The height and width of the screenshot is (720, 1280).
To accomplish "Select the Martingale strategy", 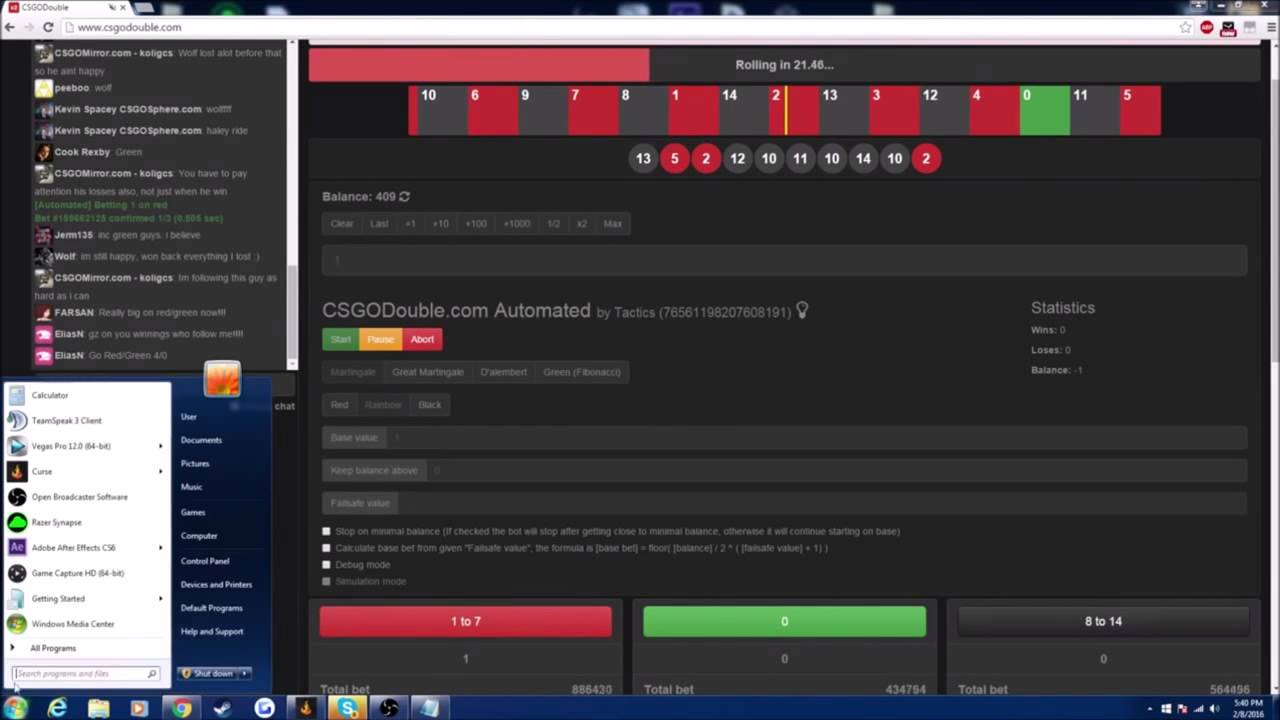I will (x=353, y=372).
